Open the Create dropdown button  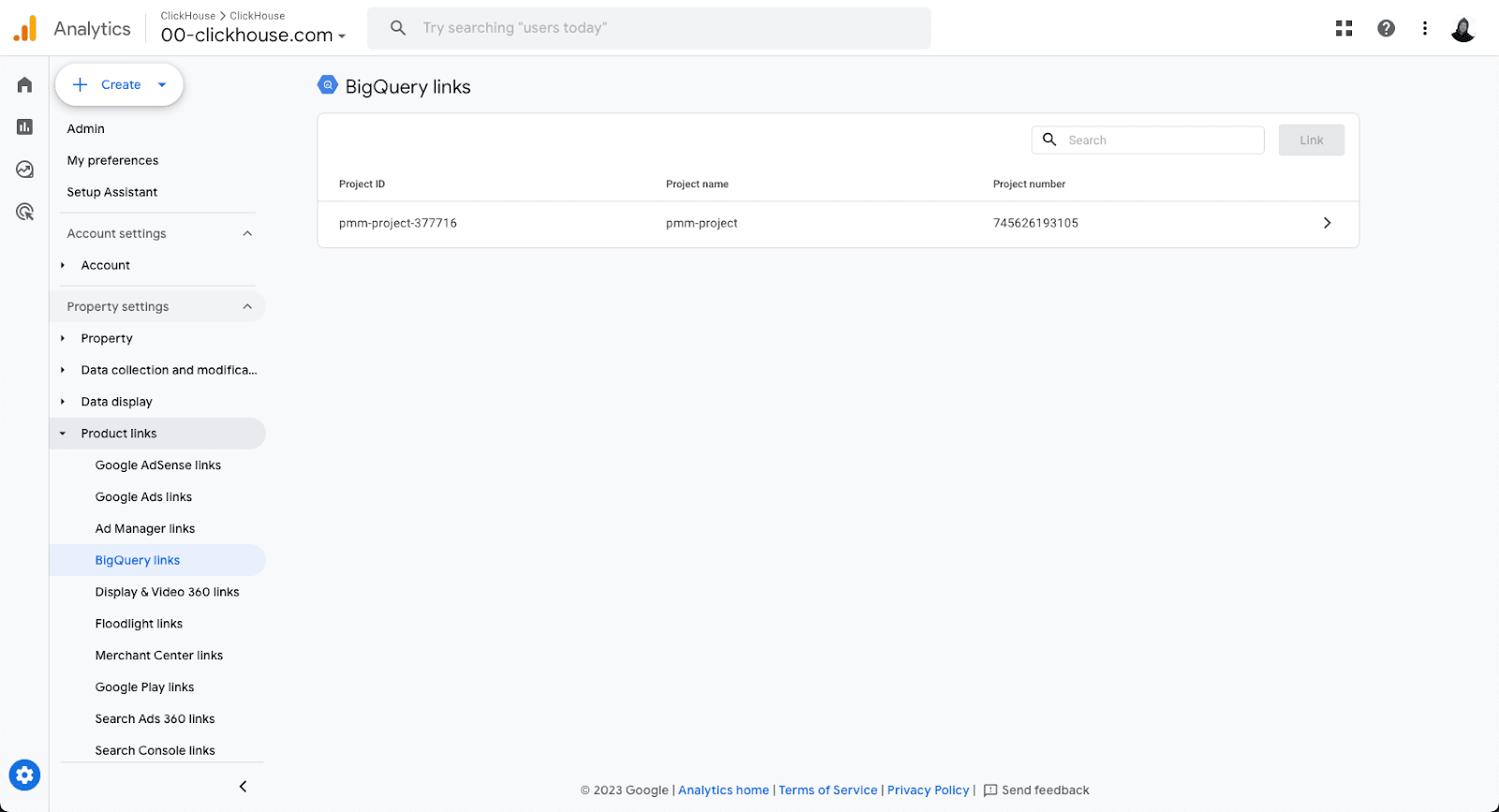(119, 85)
